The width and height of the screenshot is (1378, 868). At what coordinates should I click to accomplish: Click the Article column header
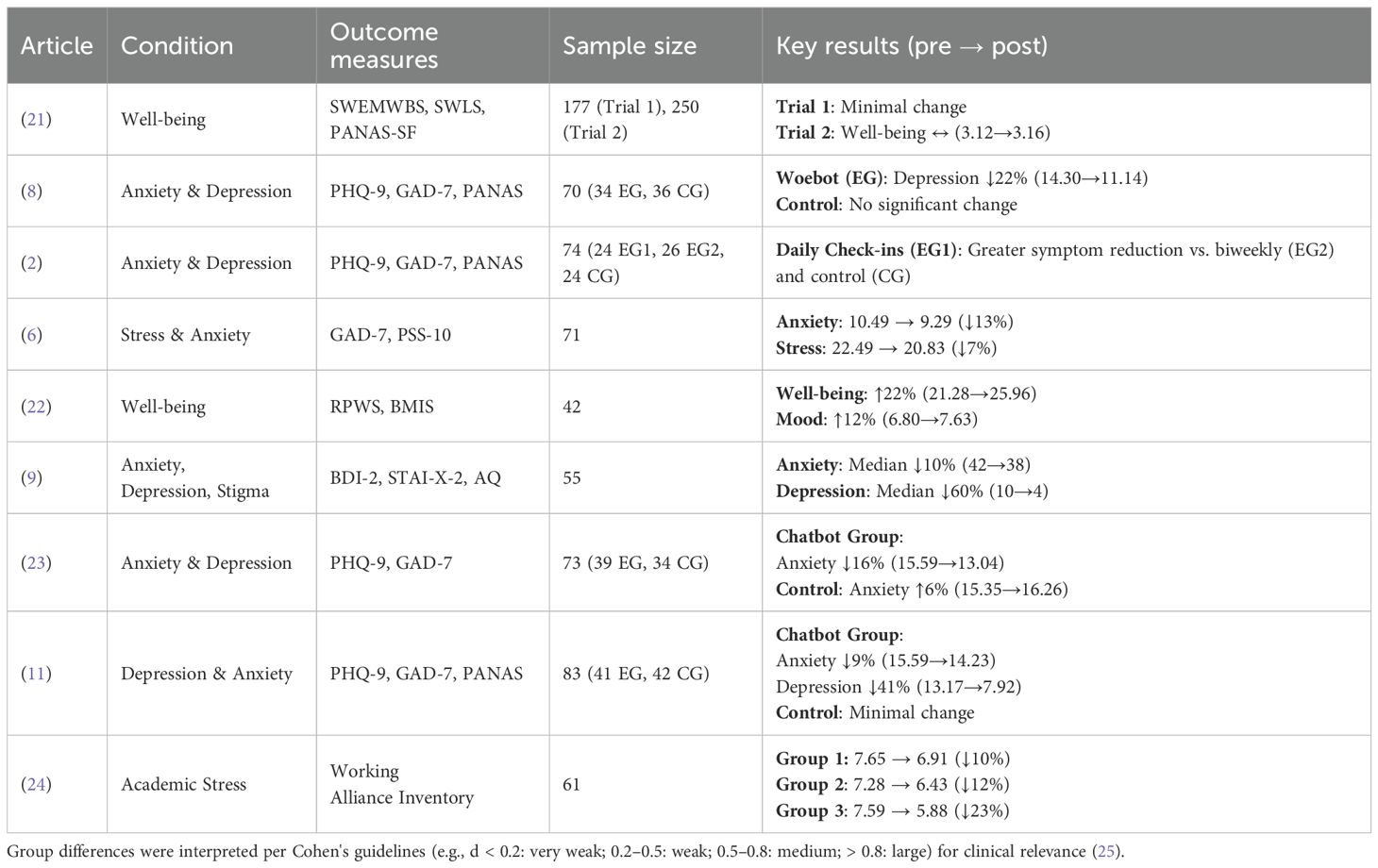pos(57,46)
